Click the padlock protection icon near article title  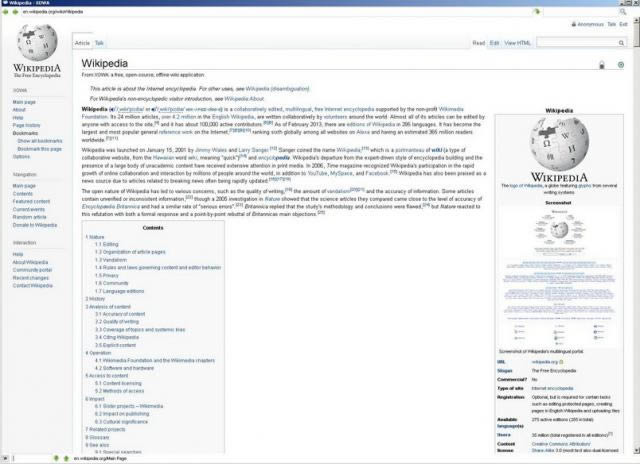[x=601, y=65]
